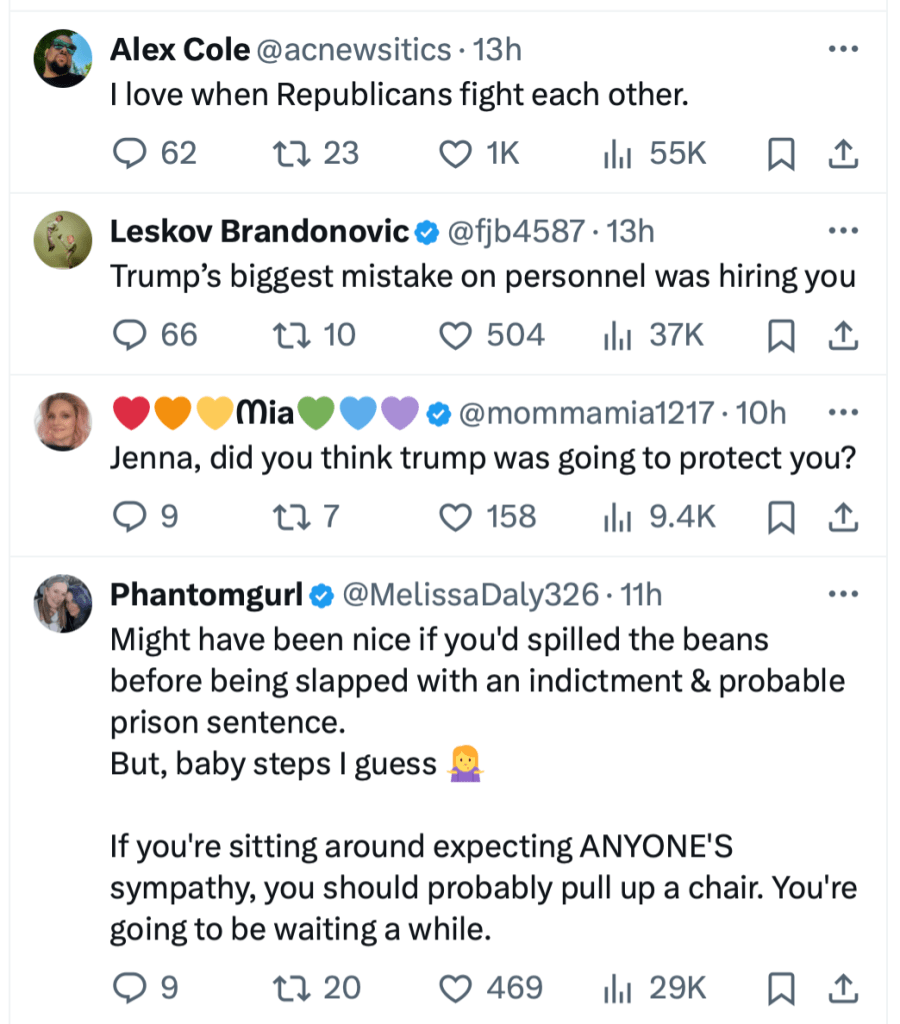Open more options on Mia's tweet
The height and width of the screenshot is (1024, 900).
pyautogui.click(x=843, y=412)
